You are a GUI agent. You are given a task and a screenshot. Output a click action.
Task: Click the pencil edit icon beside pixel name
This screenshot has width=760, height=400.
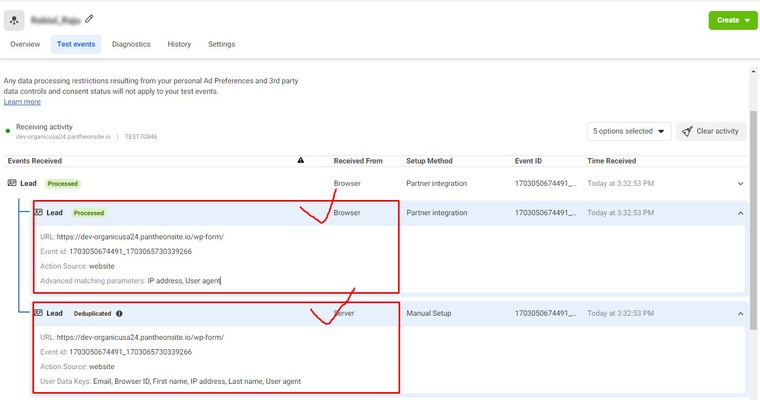90,18
